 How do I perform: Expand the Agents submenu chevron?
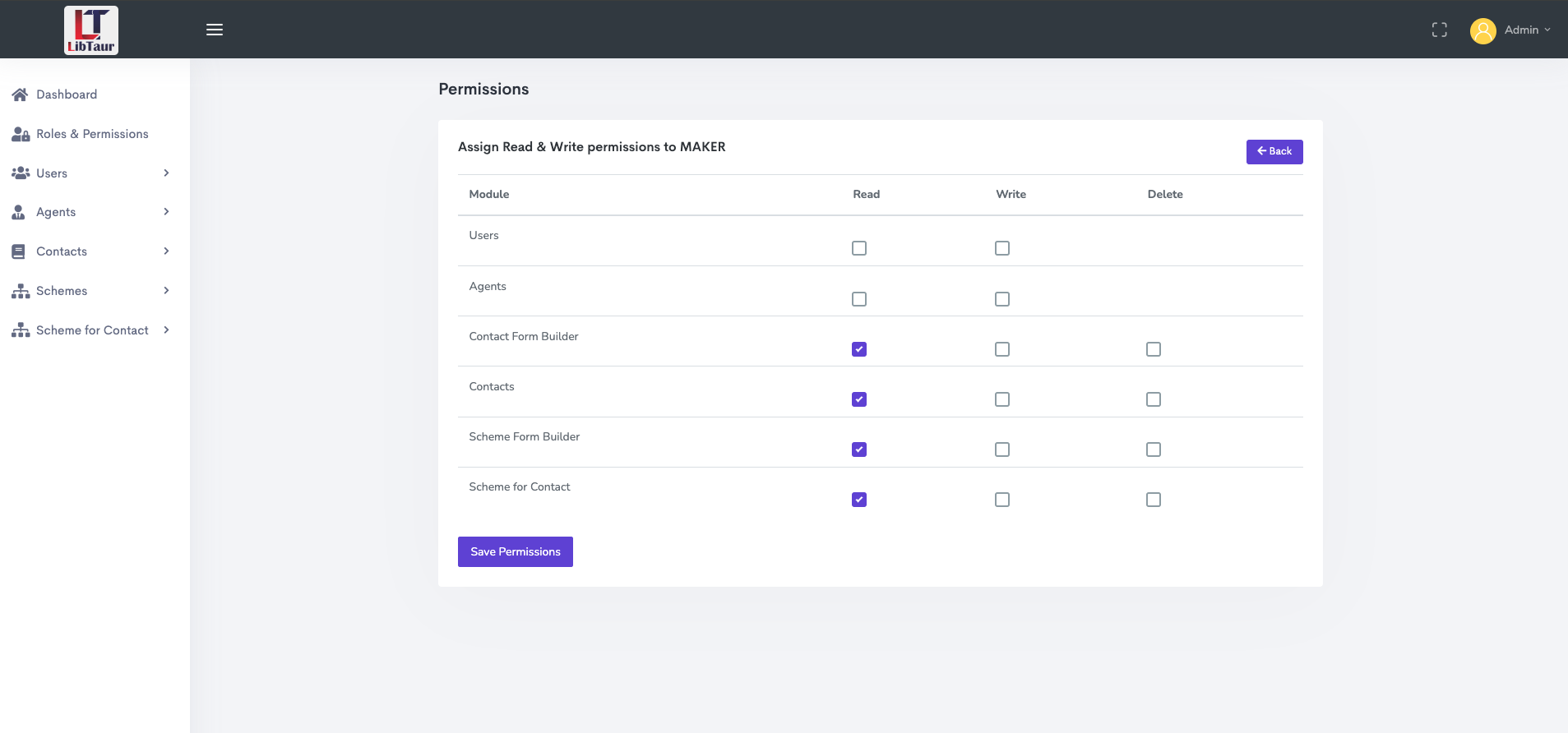[166, 212]
